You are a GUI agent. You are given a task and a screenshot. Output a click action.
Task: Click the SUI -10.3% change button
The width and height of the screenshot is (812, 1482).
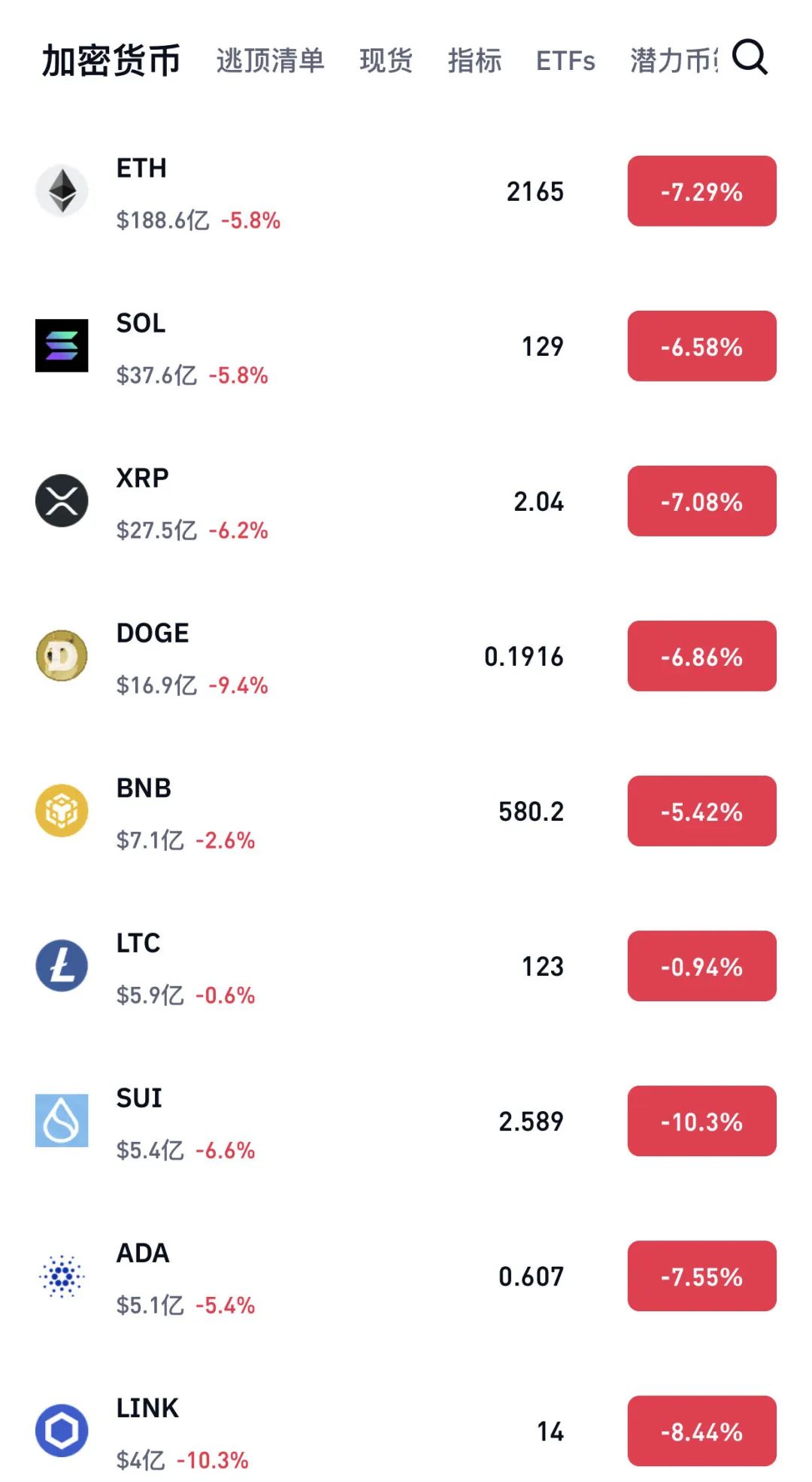click(x=702, y=1121)
